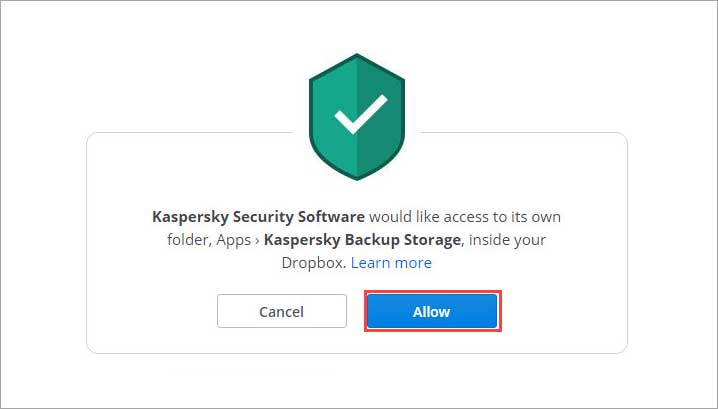Click the word "Cancel" on the white button
This screenshot has width=718, height=409.
coord(281,311)
